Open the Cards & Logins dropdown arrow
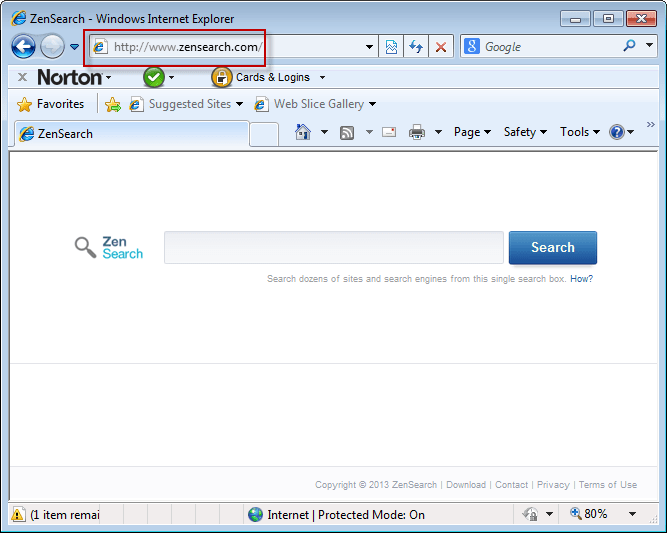The height and width of the screenshot is (533, 667). [322, 77]
